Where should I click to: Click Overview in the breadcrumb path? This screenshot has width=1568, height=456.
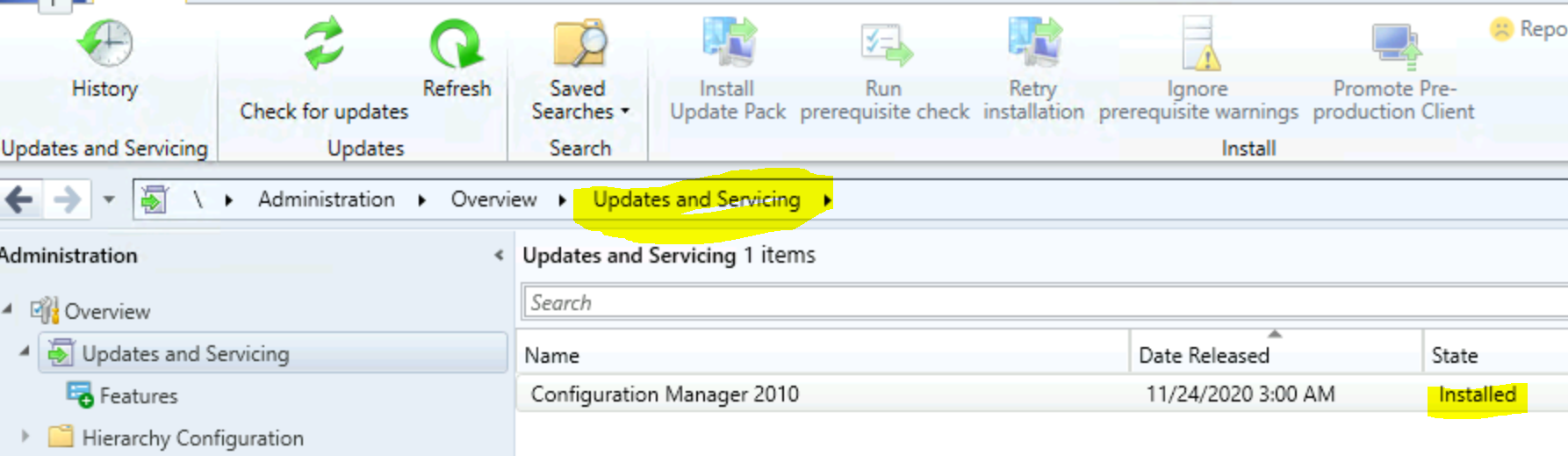(x=493, y=199)
